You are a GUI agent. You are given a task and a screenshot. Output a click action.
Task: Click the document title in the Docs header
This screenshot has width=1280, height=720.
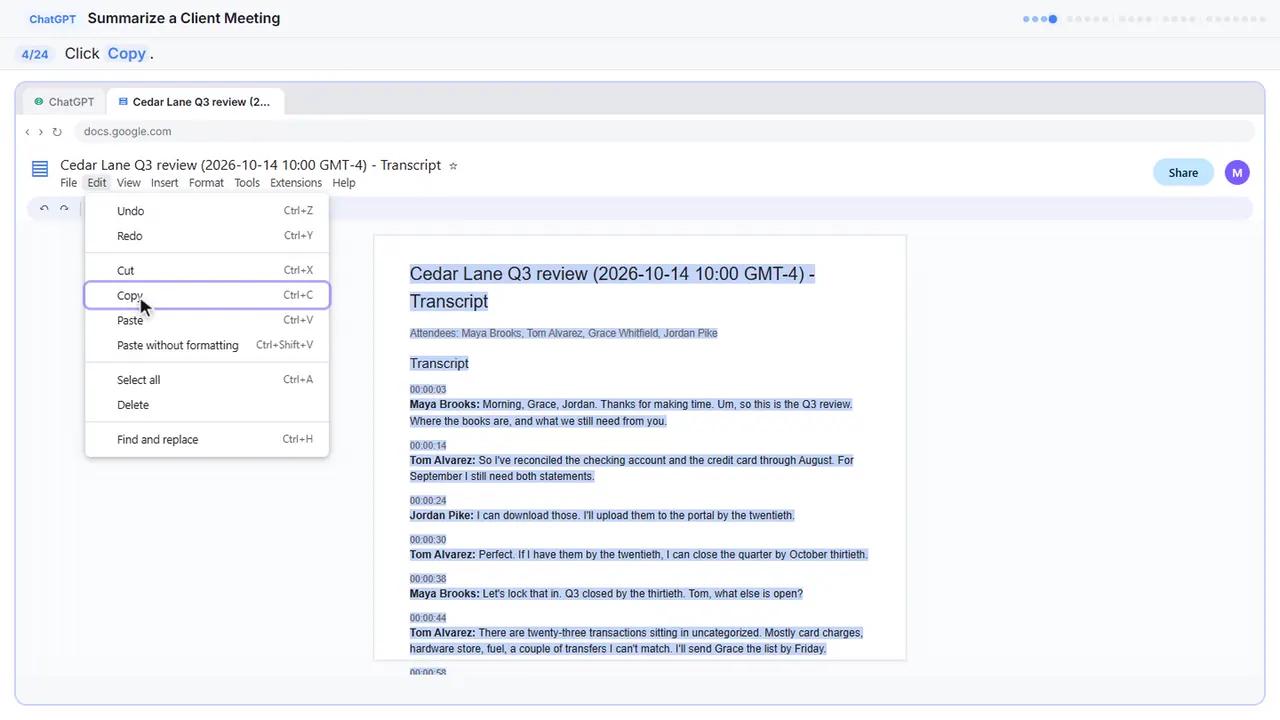point(250,165)
